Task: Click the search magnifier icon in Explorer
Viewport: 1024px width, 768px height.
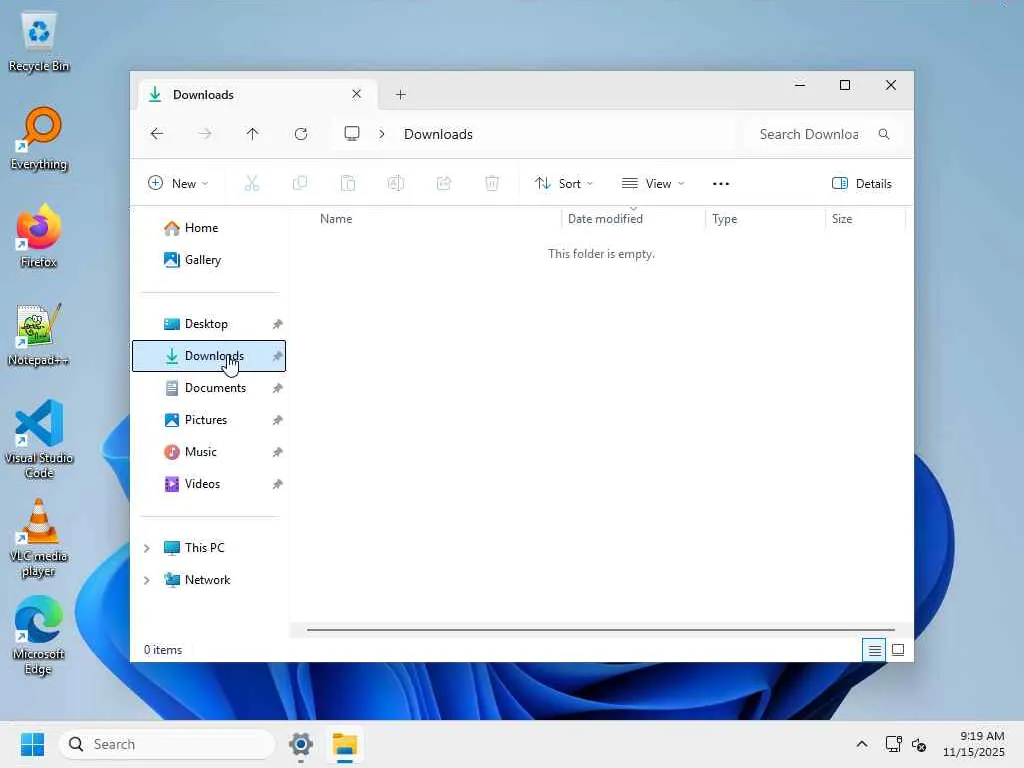Action: click(x=884, y=134)
